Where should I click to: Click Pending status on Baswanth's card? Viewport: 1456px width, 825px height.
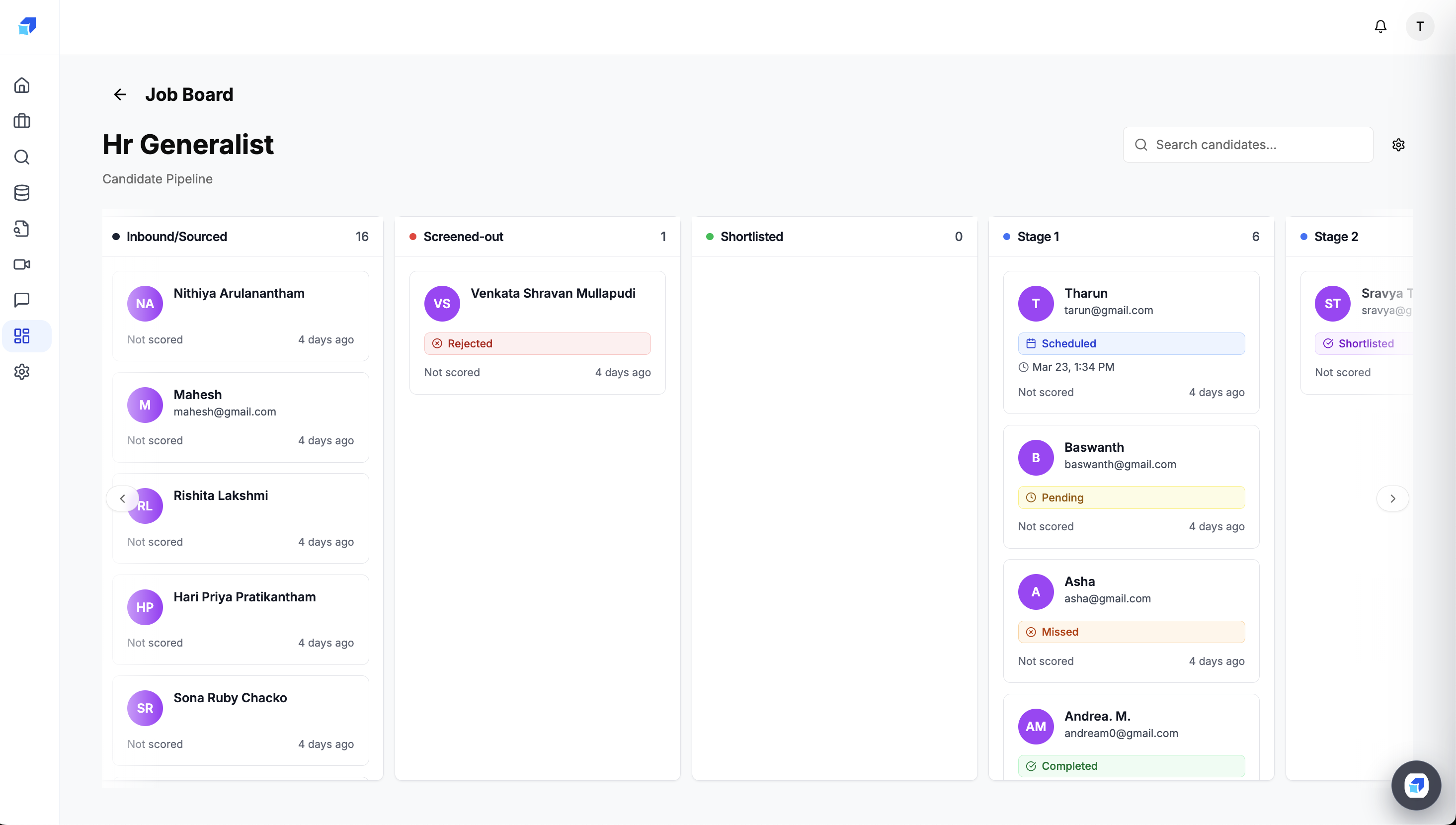1131,497
